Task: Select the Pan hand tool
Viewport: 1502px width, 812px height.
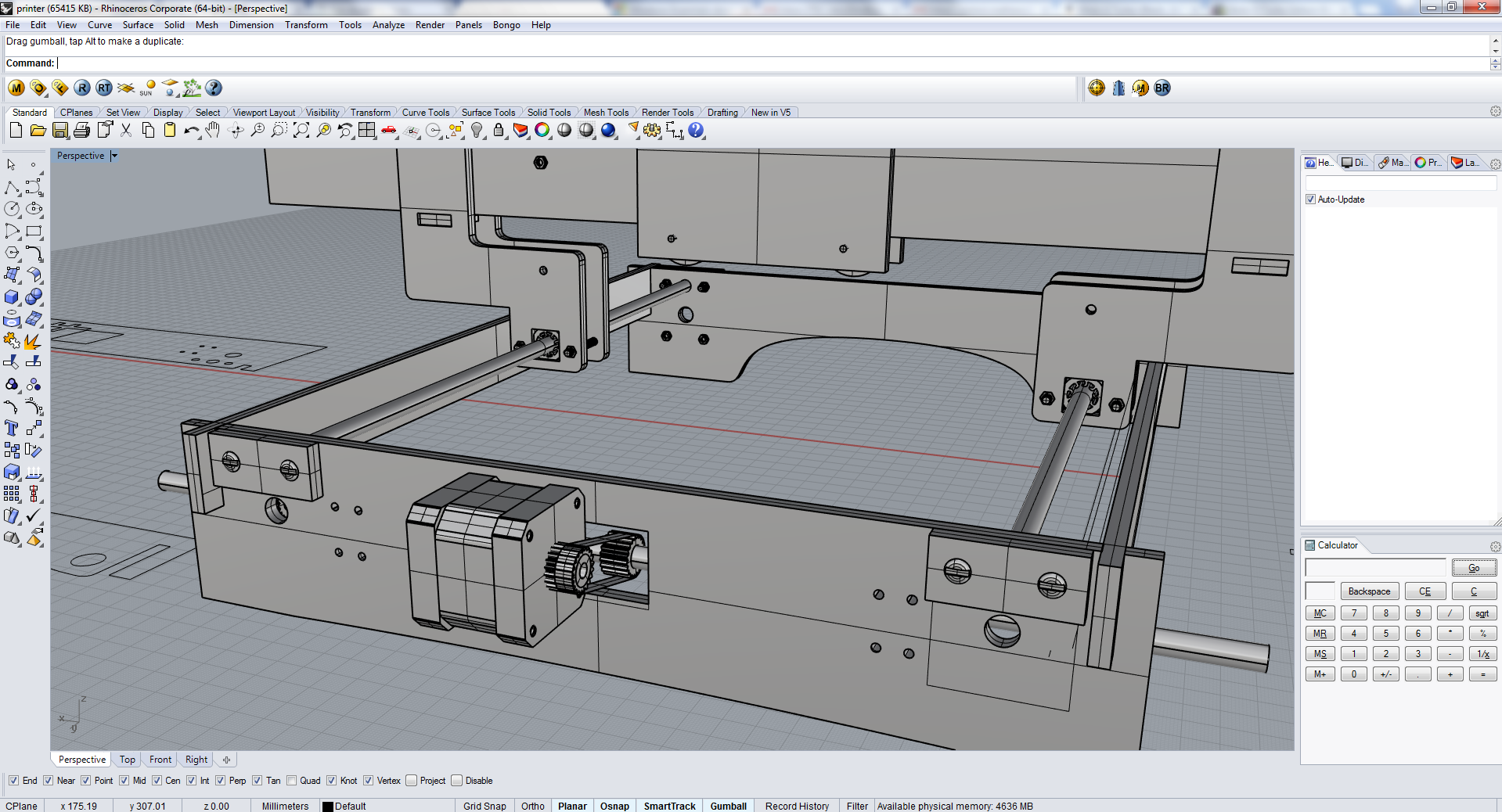Action: [213, 131]
